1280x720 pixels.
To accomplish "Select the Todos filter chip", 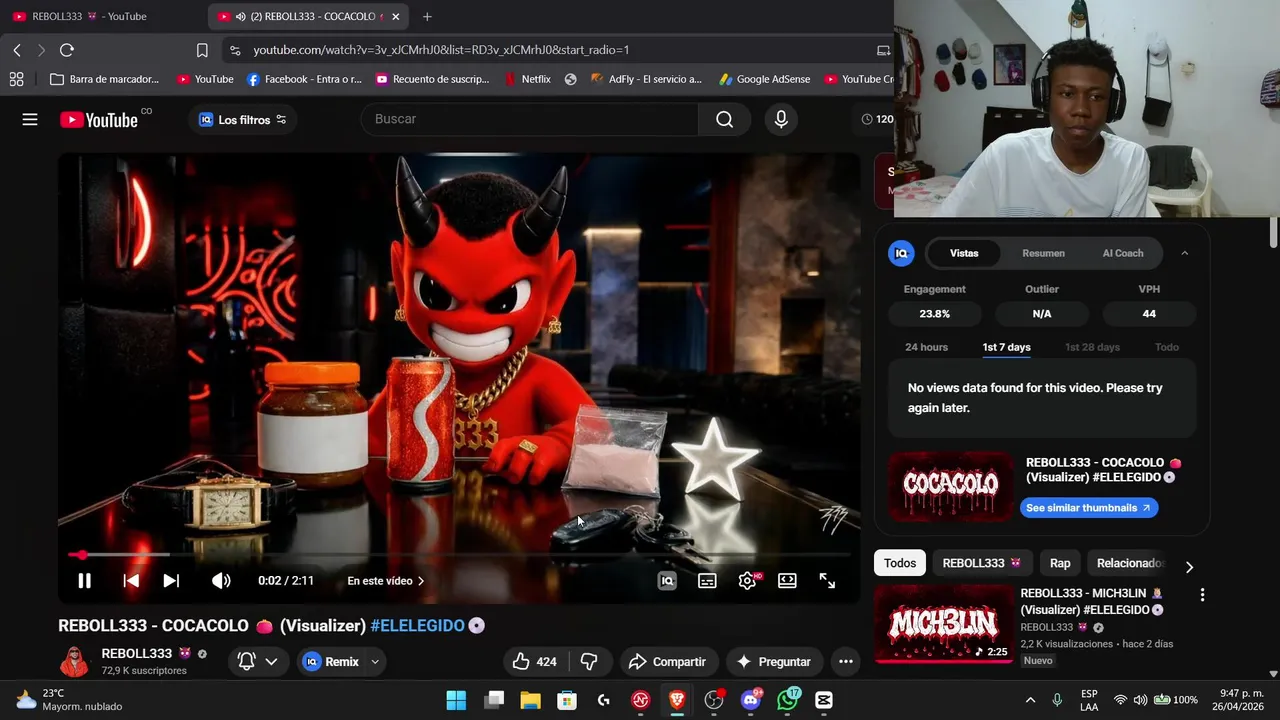I will click(x=900, y=563).
